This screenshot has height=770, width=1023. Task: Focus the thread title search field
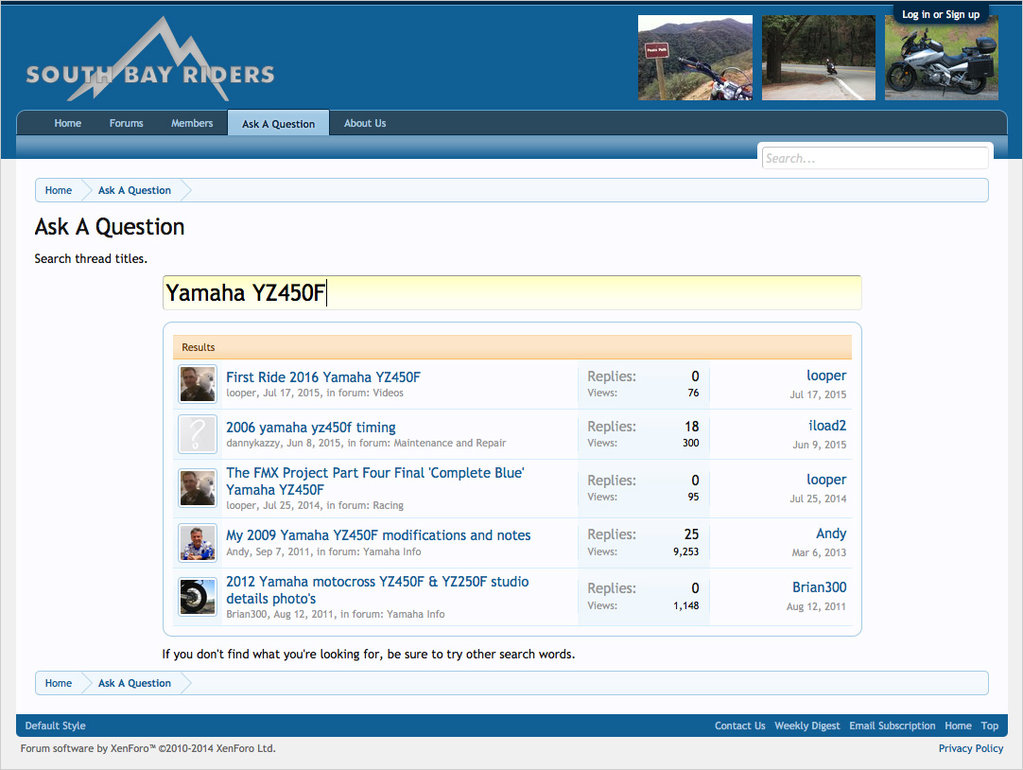tap(511, 293)
